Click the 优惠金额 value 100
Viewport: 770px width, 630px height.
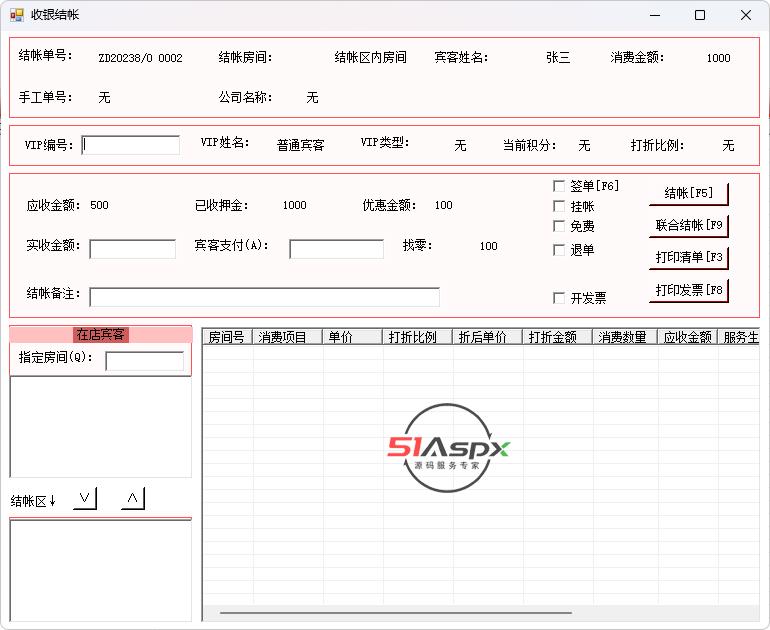pos(443,205)
